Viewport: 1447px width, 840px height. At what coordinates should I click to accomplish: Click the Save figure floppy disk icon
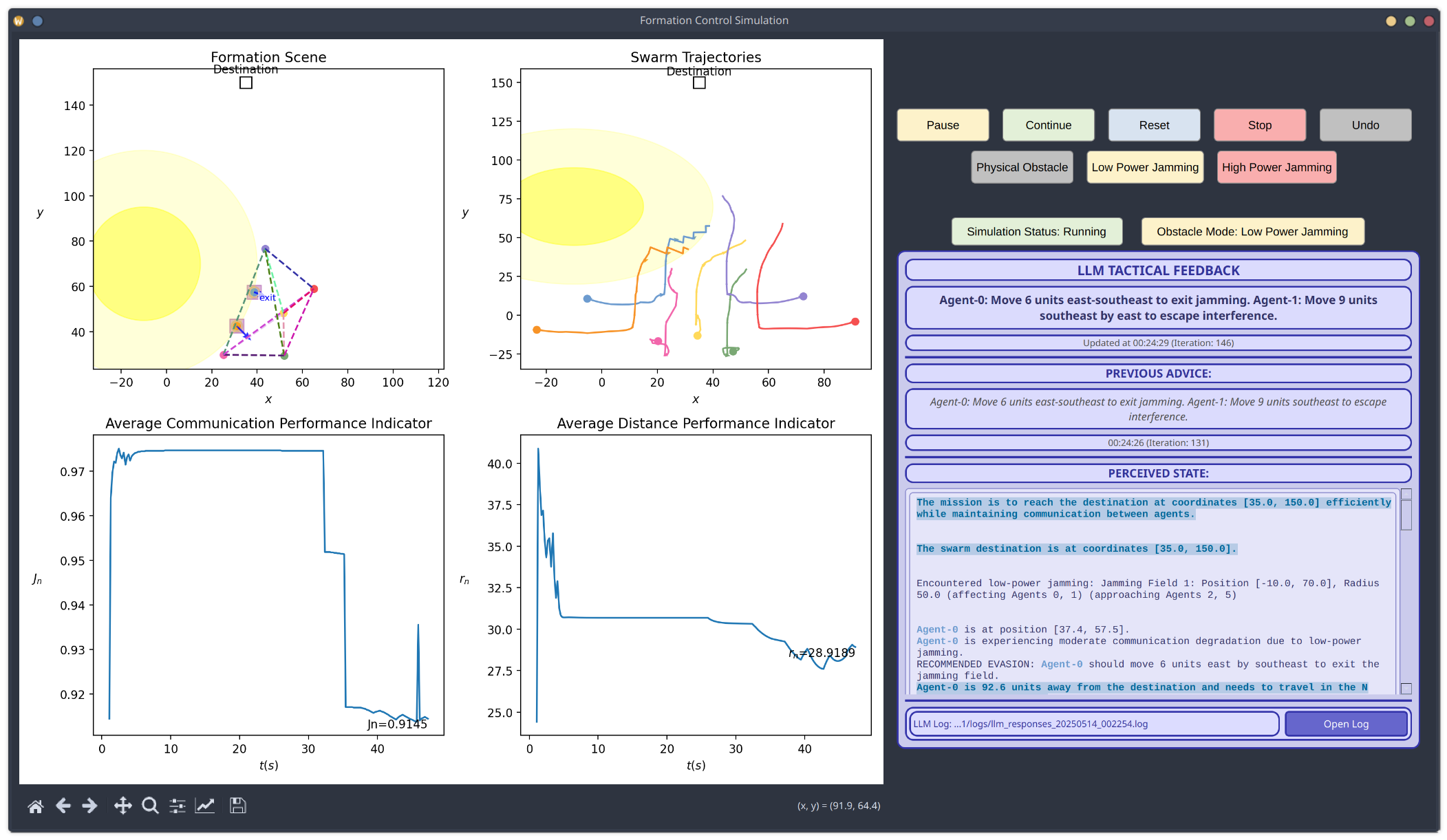tap(238, 806)
